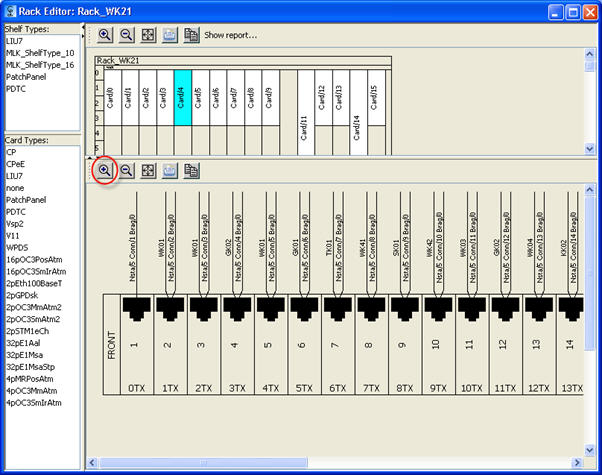This screenshot has height=475, width=602.
Task: Select Card/14 slot in rack
Action: point(358,112)
